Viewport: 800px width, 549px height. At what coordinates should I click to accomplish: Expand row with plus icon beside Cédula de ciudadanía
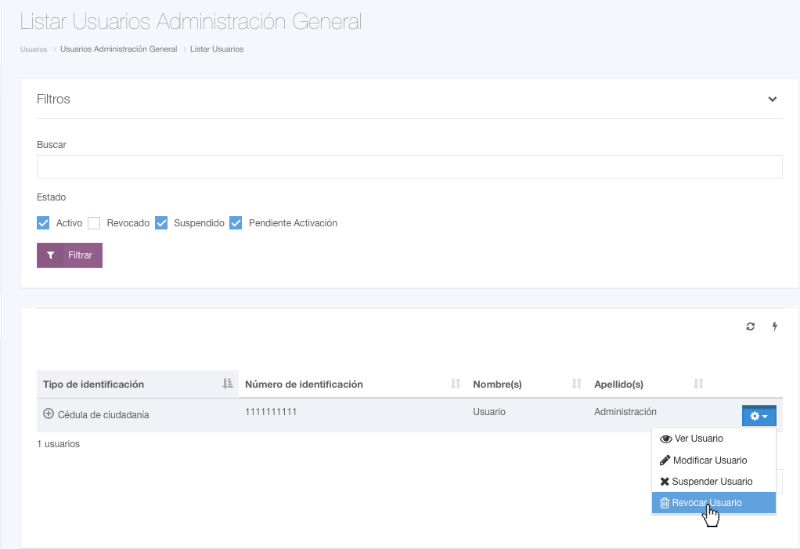click(48, 414)
